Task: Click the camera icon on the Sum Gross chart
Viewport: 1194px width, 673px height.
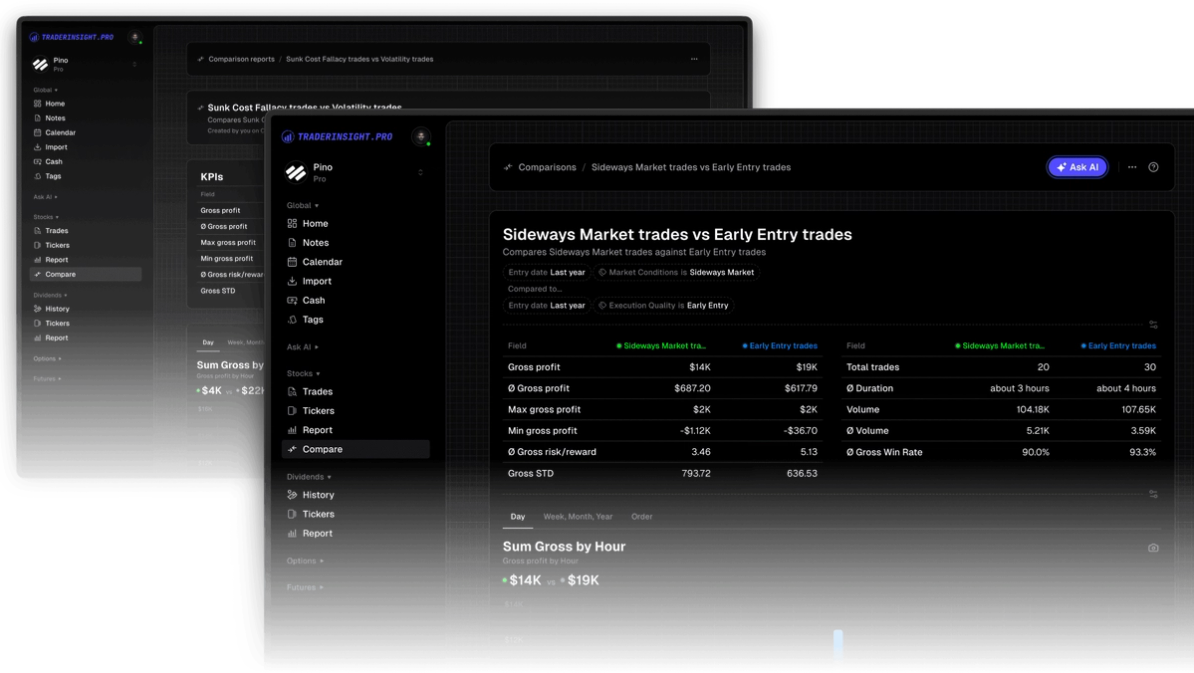Action: [x=1152, y=546]
